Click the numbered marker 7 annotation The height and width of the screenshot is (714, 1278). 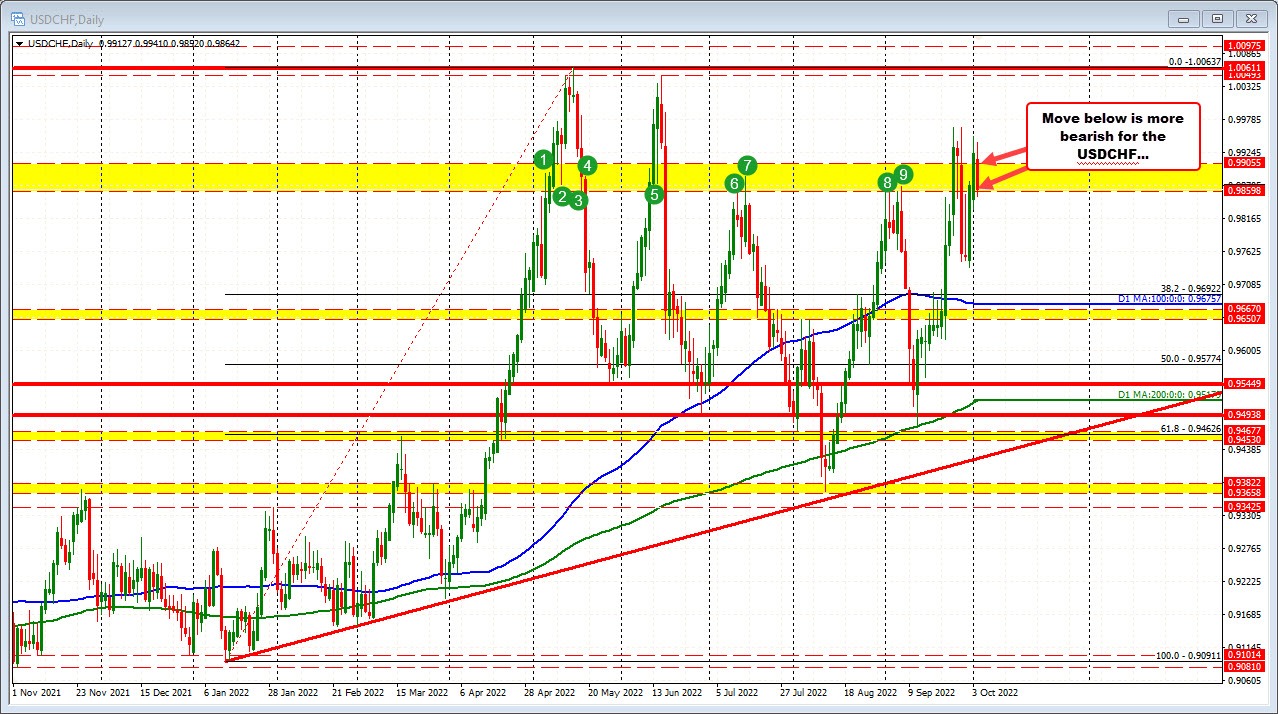click(748, 165)
